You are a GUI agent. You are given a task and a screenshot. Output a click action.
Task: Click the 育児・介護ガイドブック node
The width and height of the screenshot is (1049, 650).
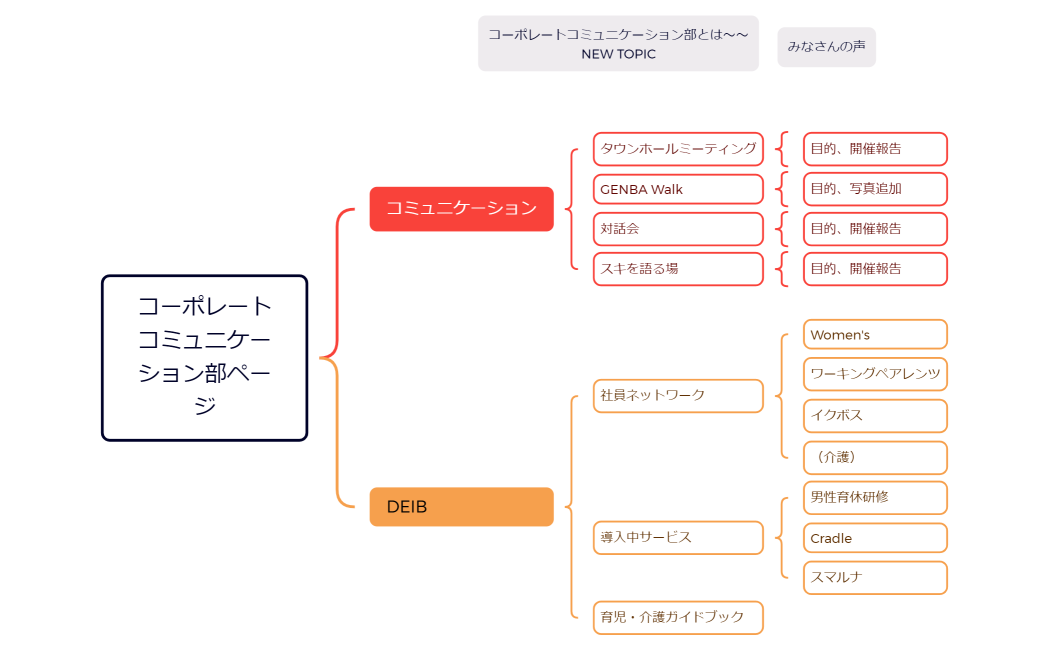[x=677, y=618]
